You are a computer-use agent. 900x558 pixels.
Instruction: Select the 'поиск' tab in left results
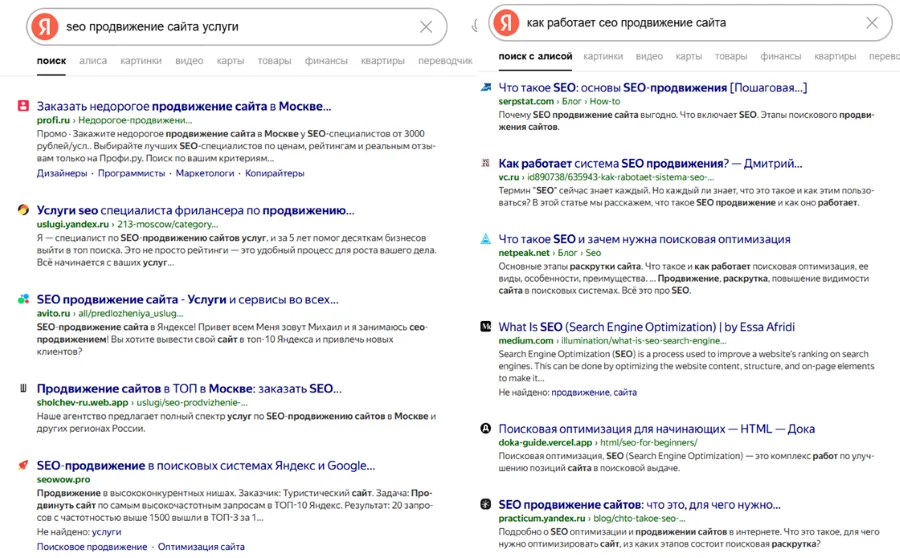[x=51, y=60]
